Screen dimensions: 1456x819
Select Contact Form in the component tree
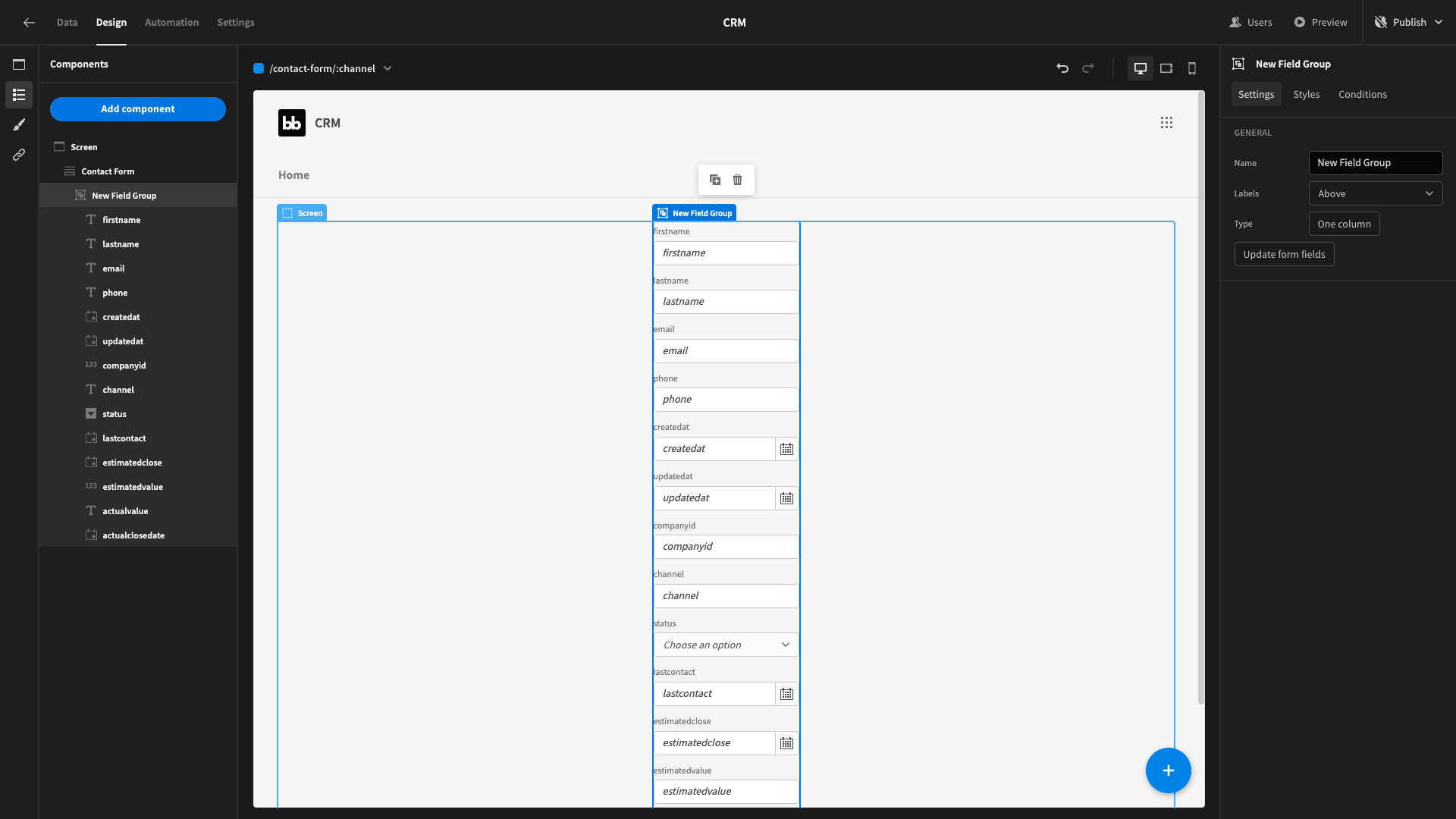pos(138,171)
